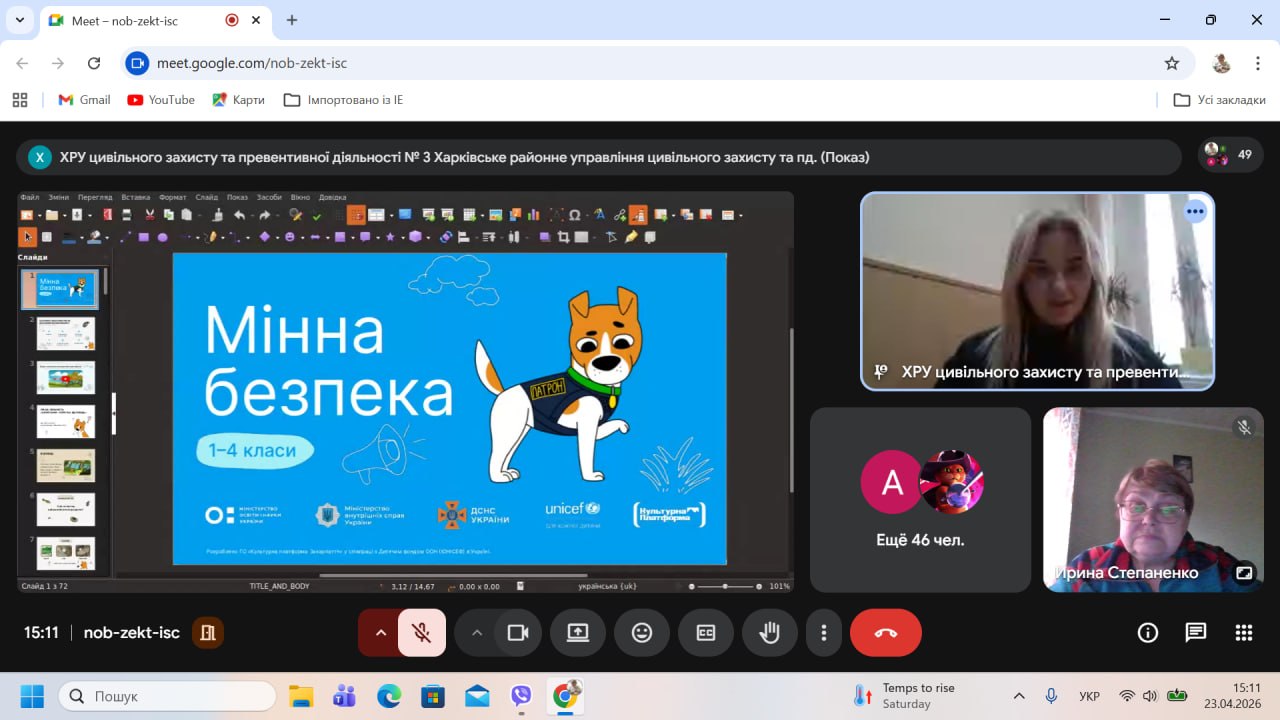
Task: Open the Gmail bookmark
Action: point(84,100)
